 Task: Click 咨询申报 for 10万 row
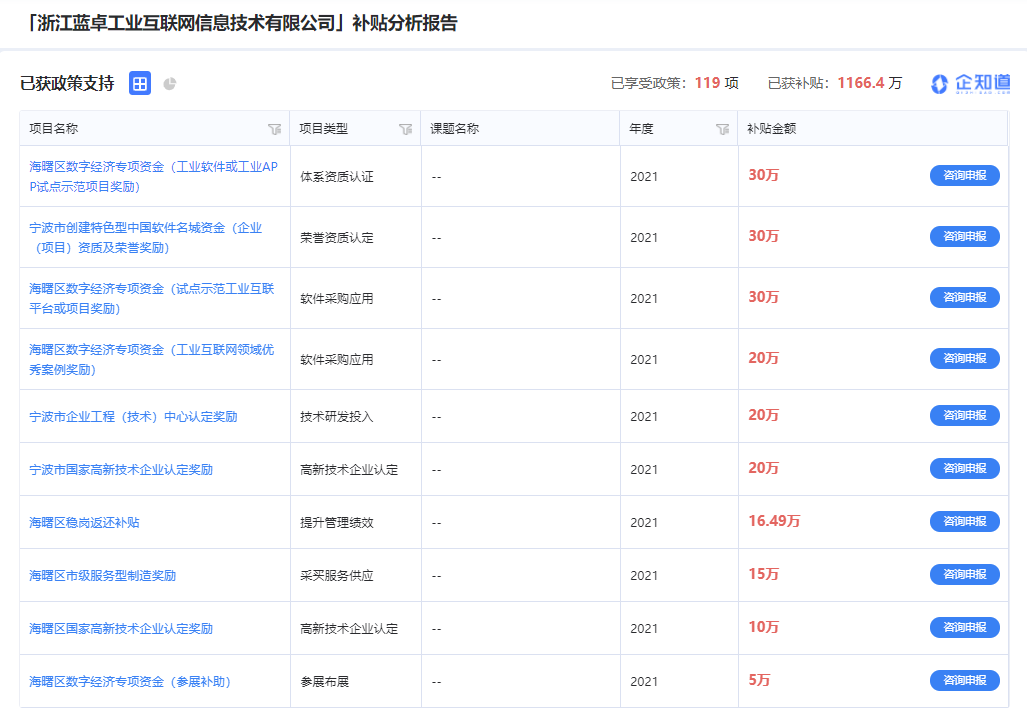click(965, 628)
